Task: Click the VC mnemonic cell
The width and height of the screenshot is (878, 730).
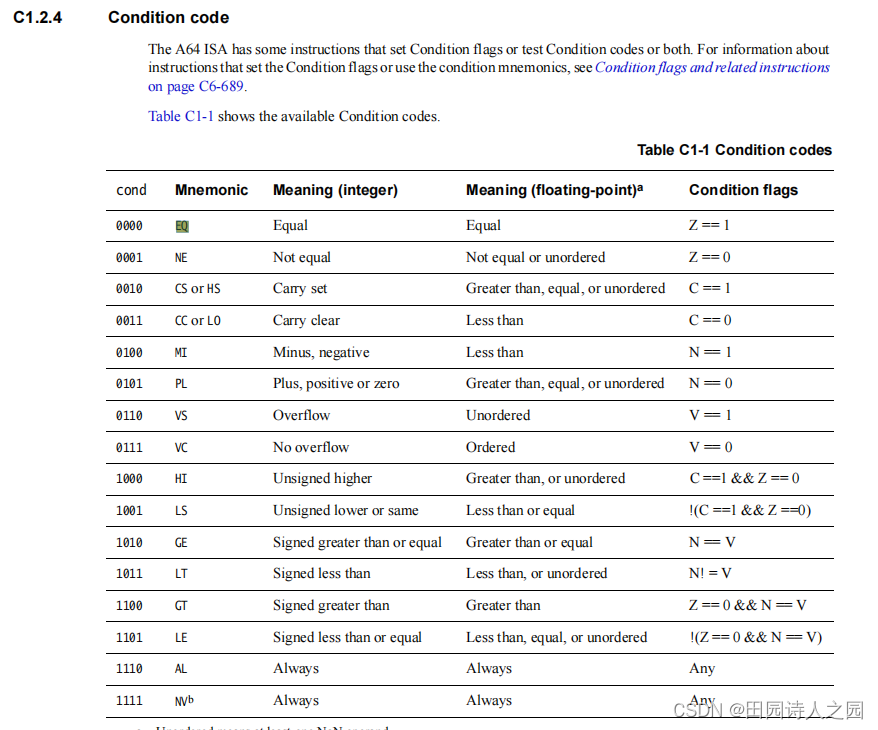Action: [181, 448]
